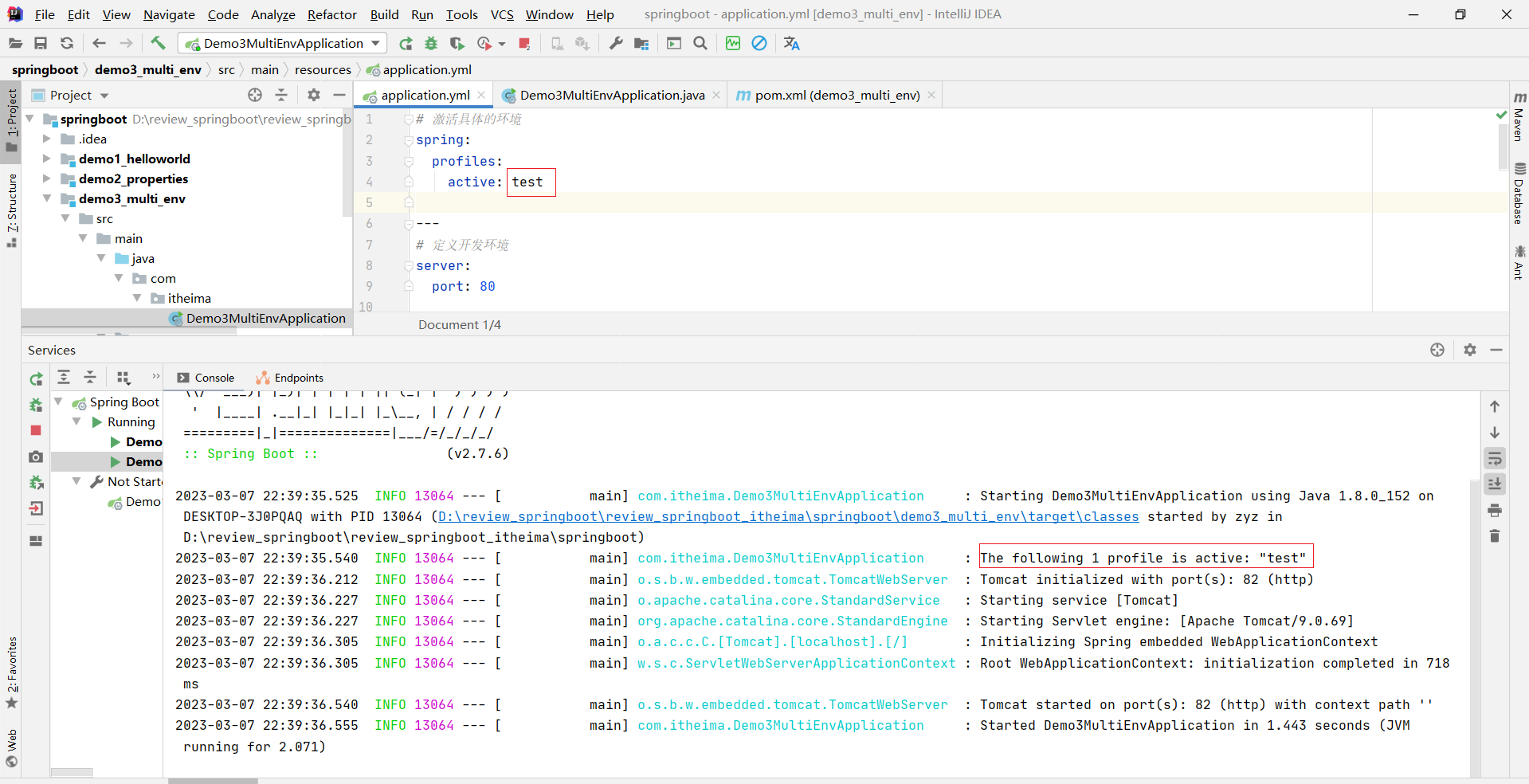This screenshot has width=1529, height=784.
Task: Toggle soft-wrap in console output
Action: 1495,458
